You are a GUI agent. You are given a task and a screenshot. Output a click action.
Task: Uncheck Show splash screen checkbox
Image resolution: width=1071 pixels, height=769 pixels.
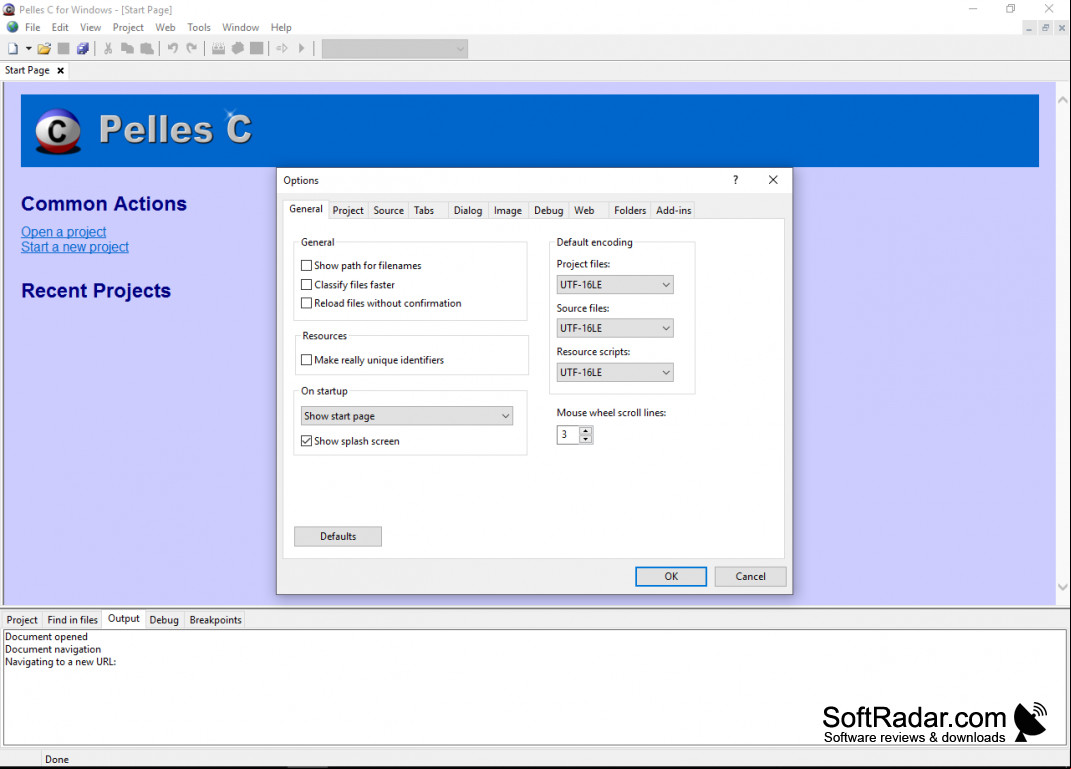[307, 441]
